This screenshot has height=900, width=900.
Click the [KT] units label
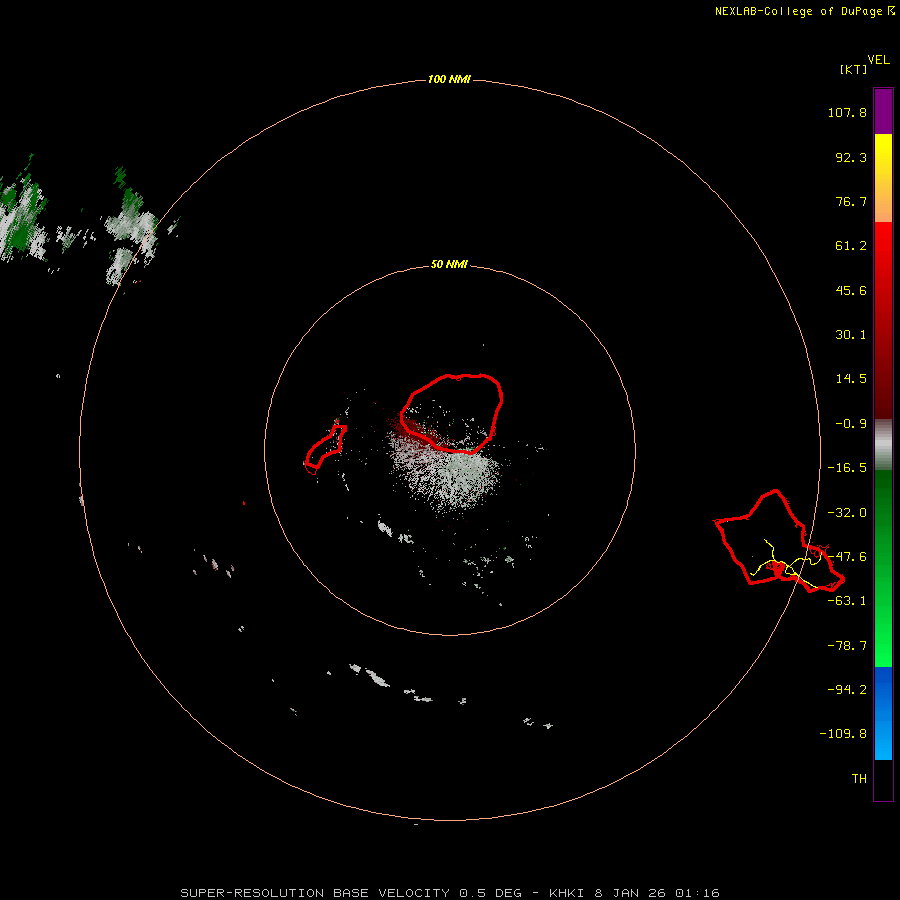pos(854,69)
